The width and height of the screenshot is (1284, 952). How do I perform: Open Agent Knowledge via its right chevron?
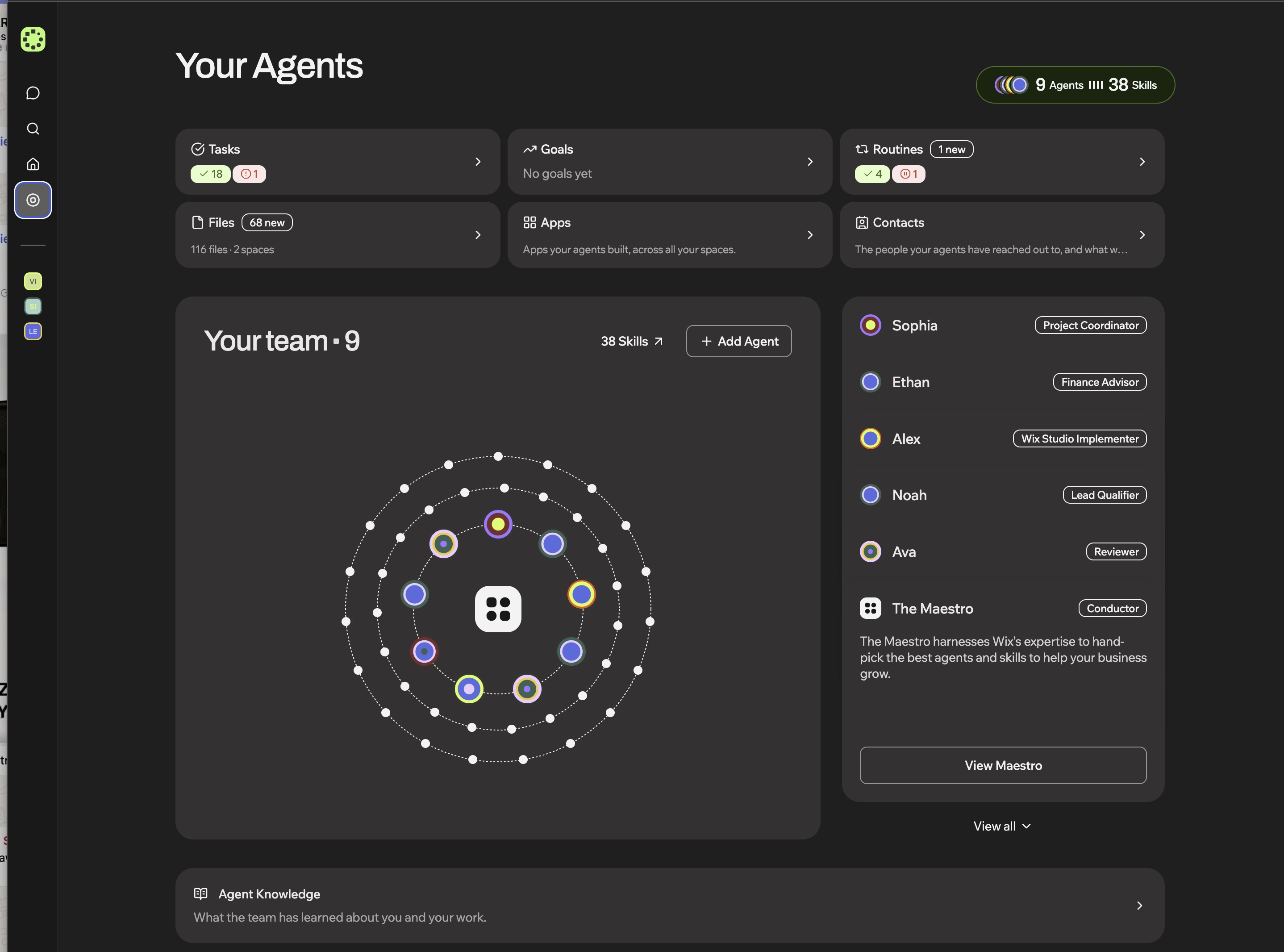1139,906
